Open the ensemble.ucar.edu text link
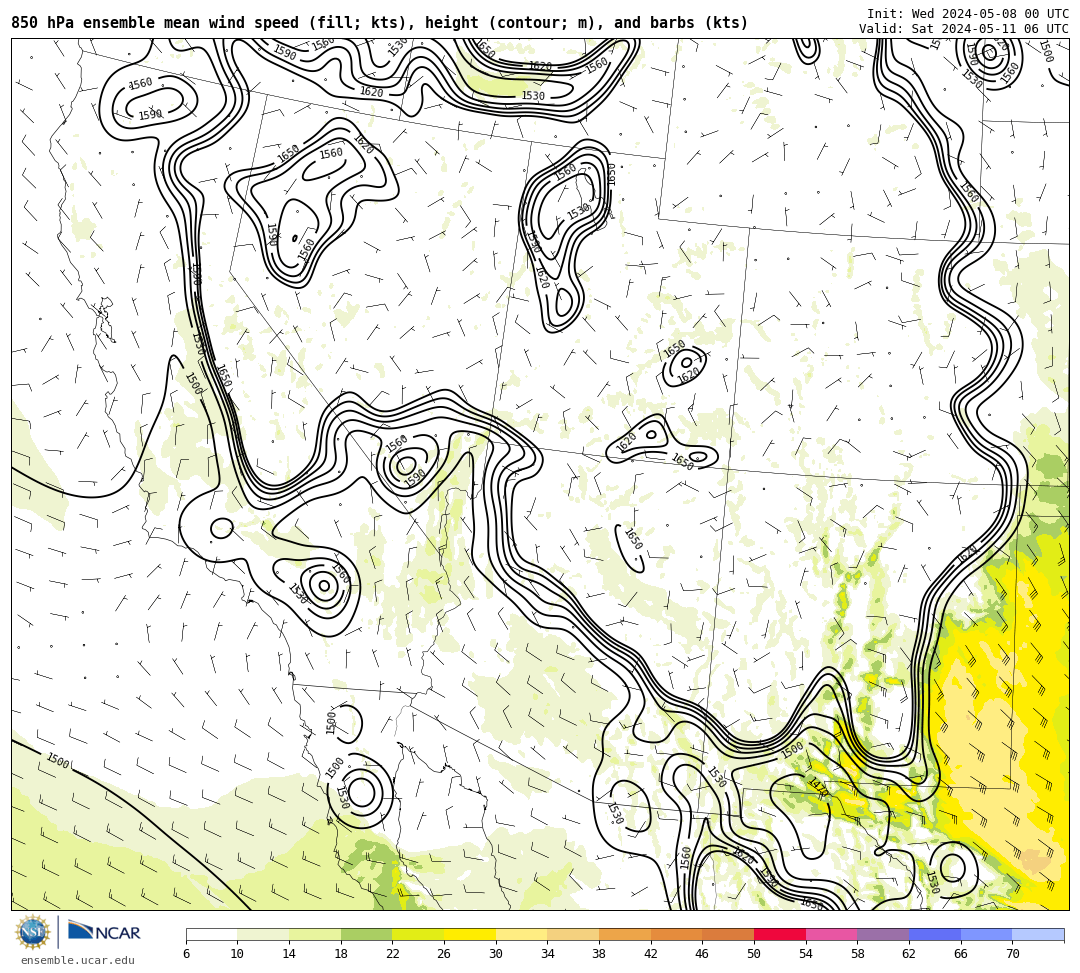1080x973 pixels. [78, 960]
